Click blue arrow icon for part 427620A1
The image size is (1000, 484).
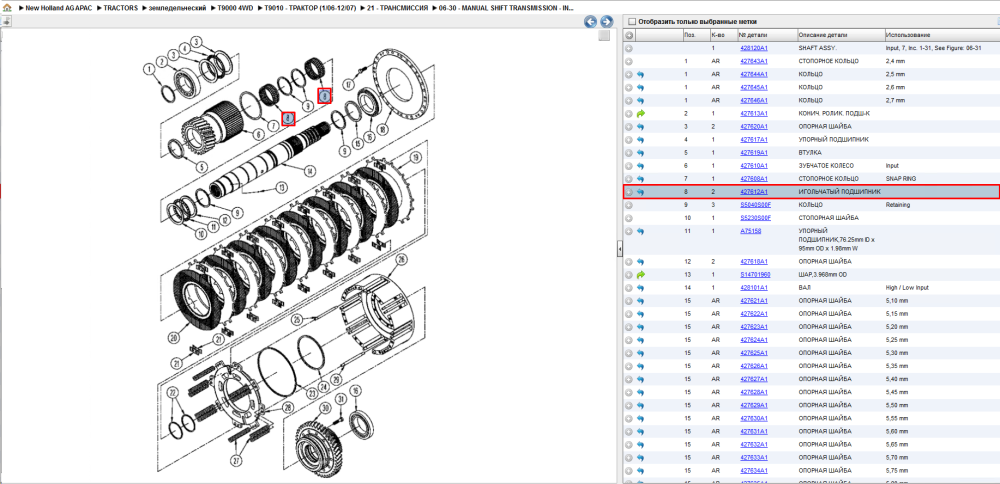[x=640, y=127]
